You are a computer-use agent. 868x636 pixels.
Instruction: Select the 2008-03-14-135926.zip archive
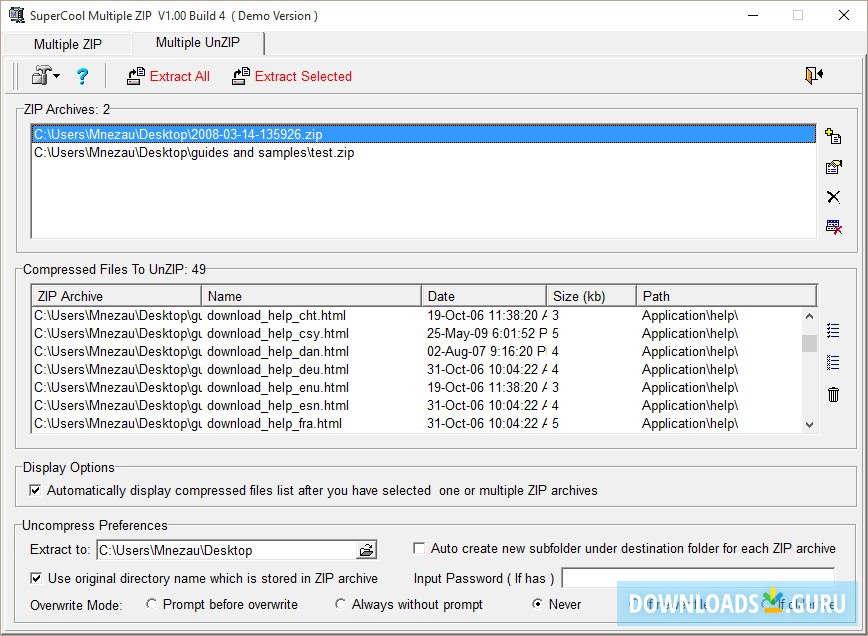pyautogui.click(x=423, y=135)
